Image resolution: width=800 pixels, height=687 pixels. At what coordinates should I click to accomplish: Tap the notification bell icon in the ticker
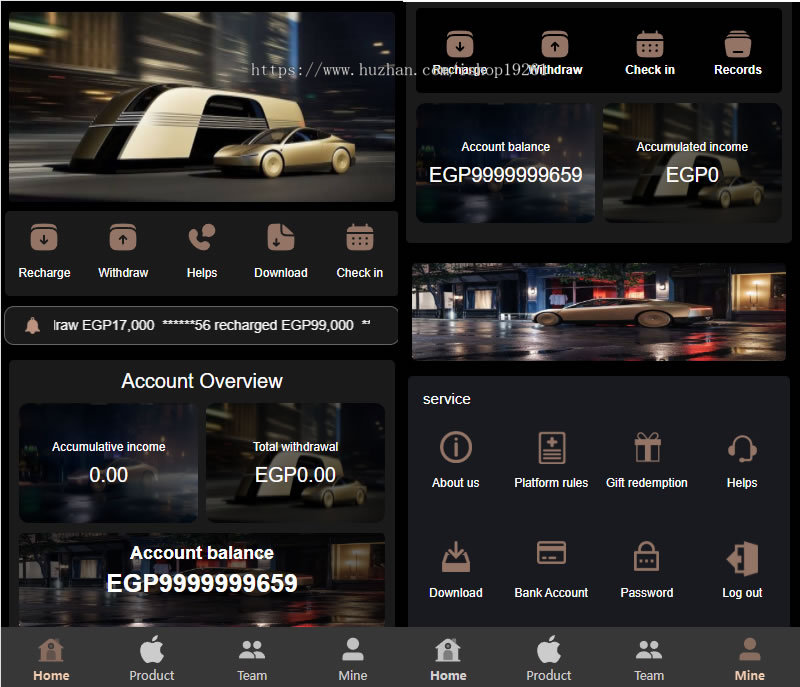(x=33, y=325)
